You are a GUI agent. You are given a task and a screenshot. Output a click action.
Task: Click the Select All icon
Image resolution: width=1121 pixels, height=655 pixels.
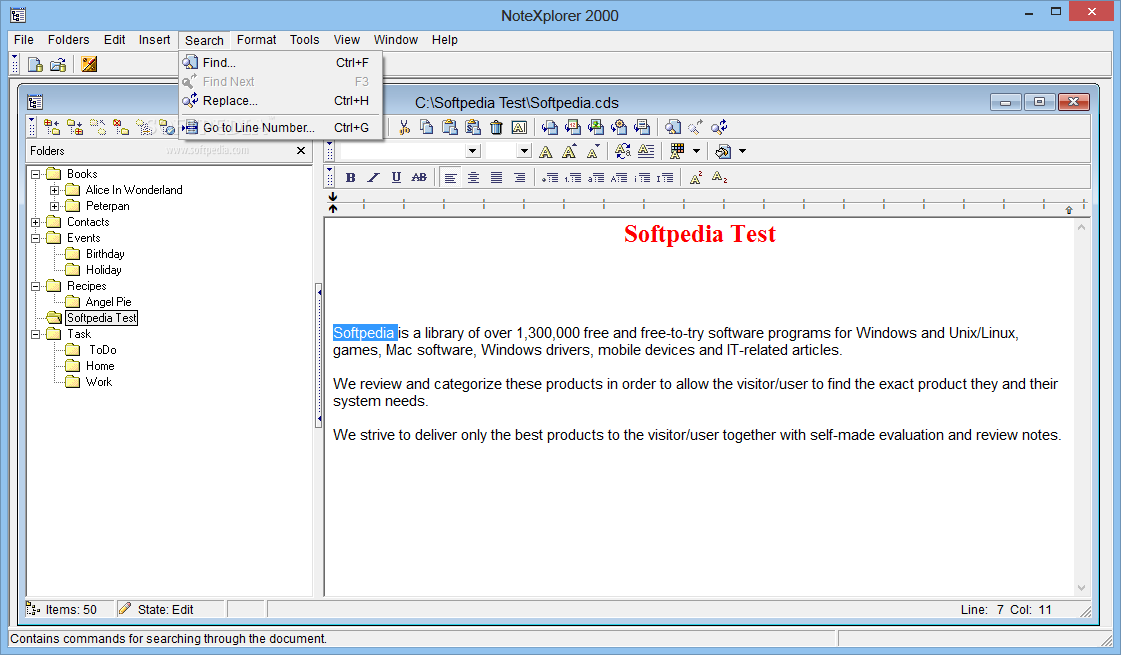tap(519, 127)
